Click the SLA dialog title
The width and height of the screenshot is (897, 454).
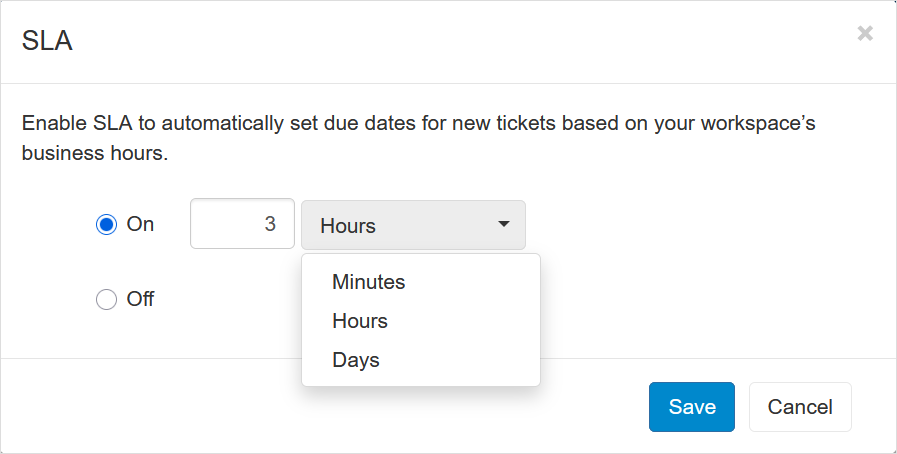pyautogui.click(x=47, y=41)
